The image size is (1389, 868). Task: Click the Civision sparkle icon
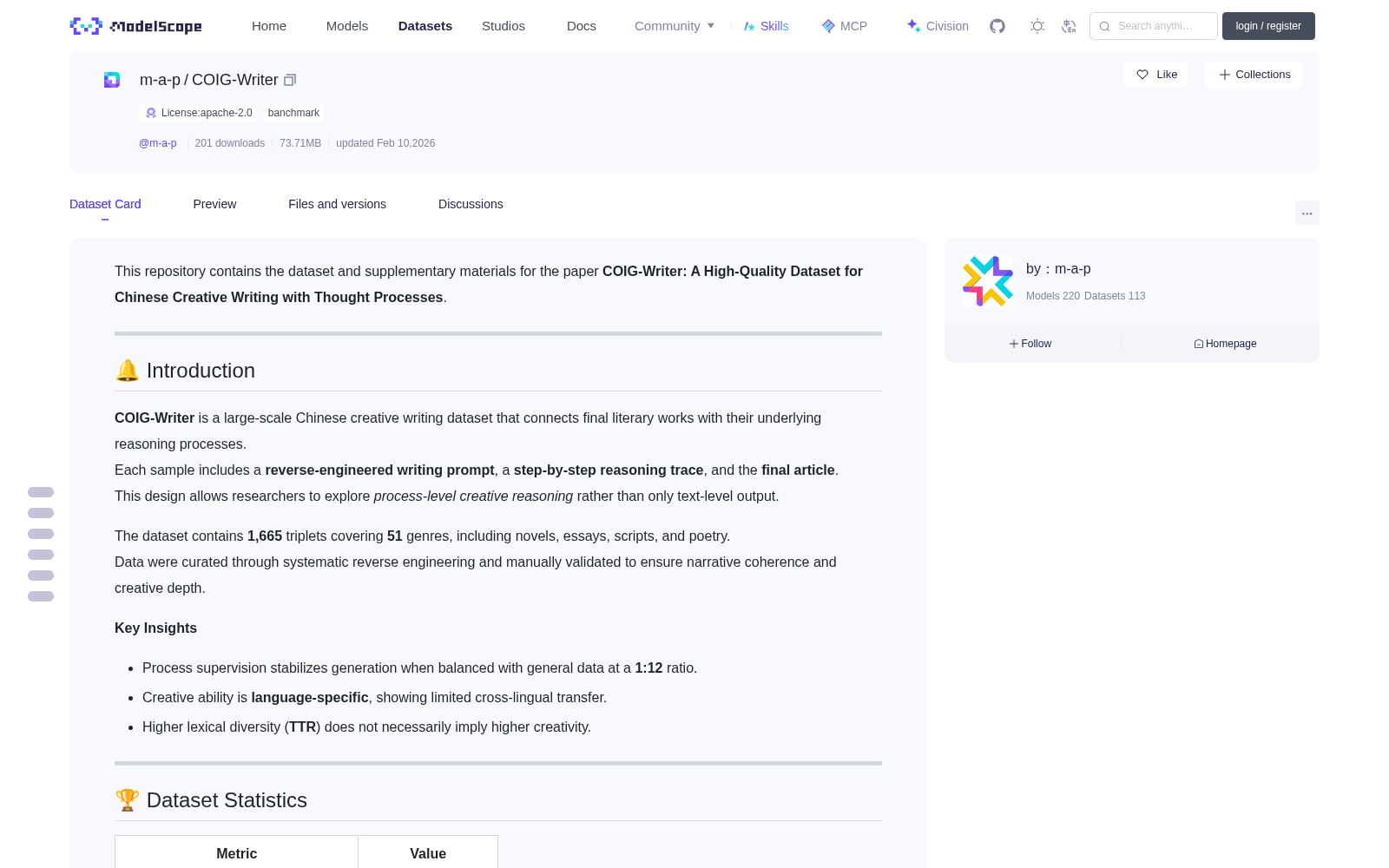click(913, 26)
